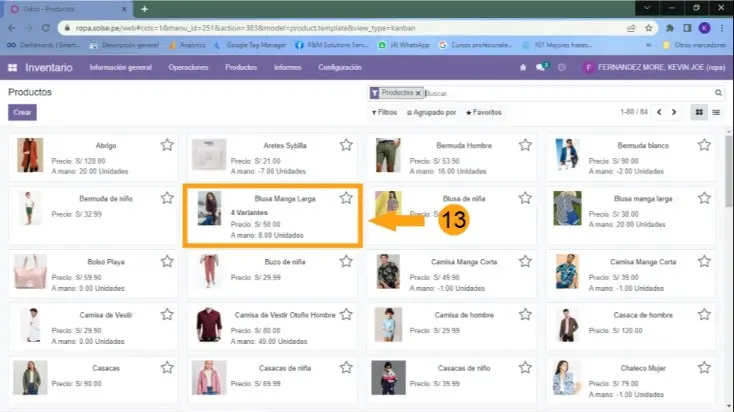Expand the Filtros dropdown

coord(384,113)
